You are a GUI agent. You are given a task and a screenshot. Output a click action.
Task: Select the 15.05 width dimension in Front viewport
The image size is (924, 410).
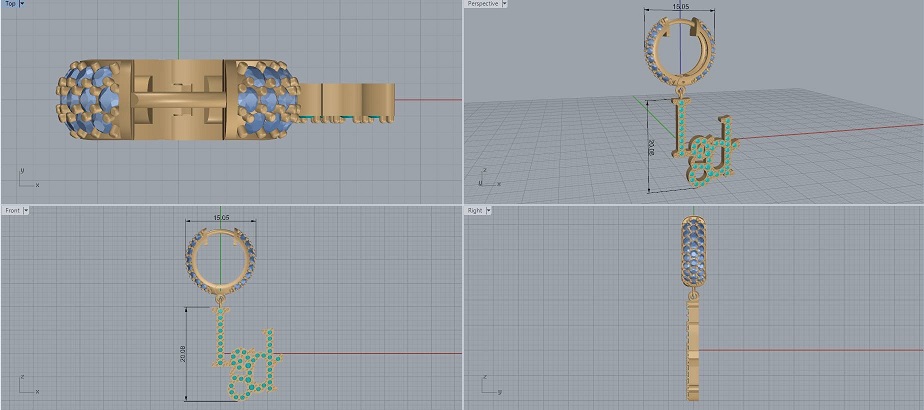click(221, 217)
